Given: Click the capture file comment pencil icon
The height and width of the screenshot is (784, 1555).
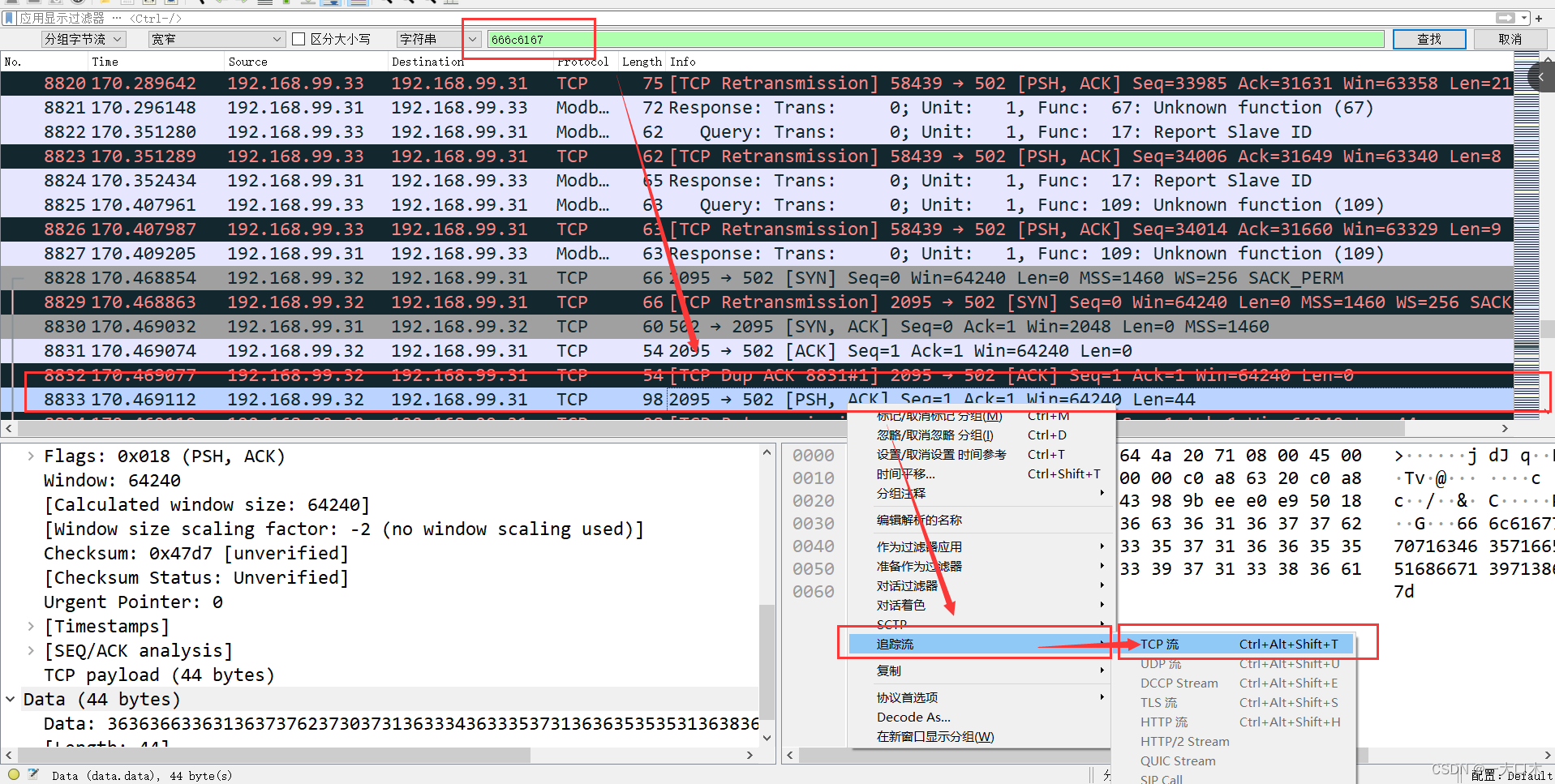Looking at the screenshot, I should click(33, 775).
